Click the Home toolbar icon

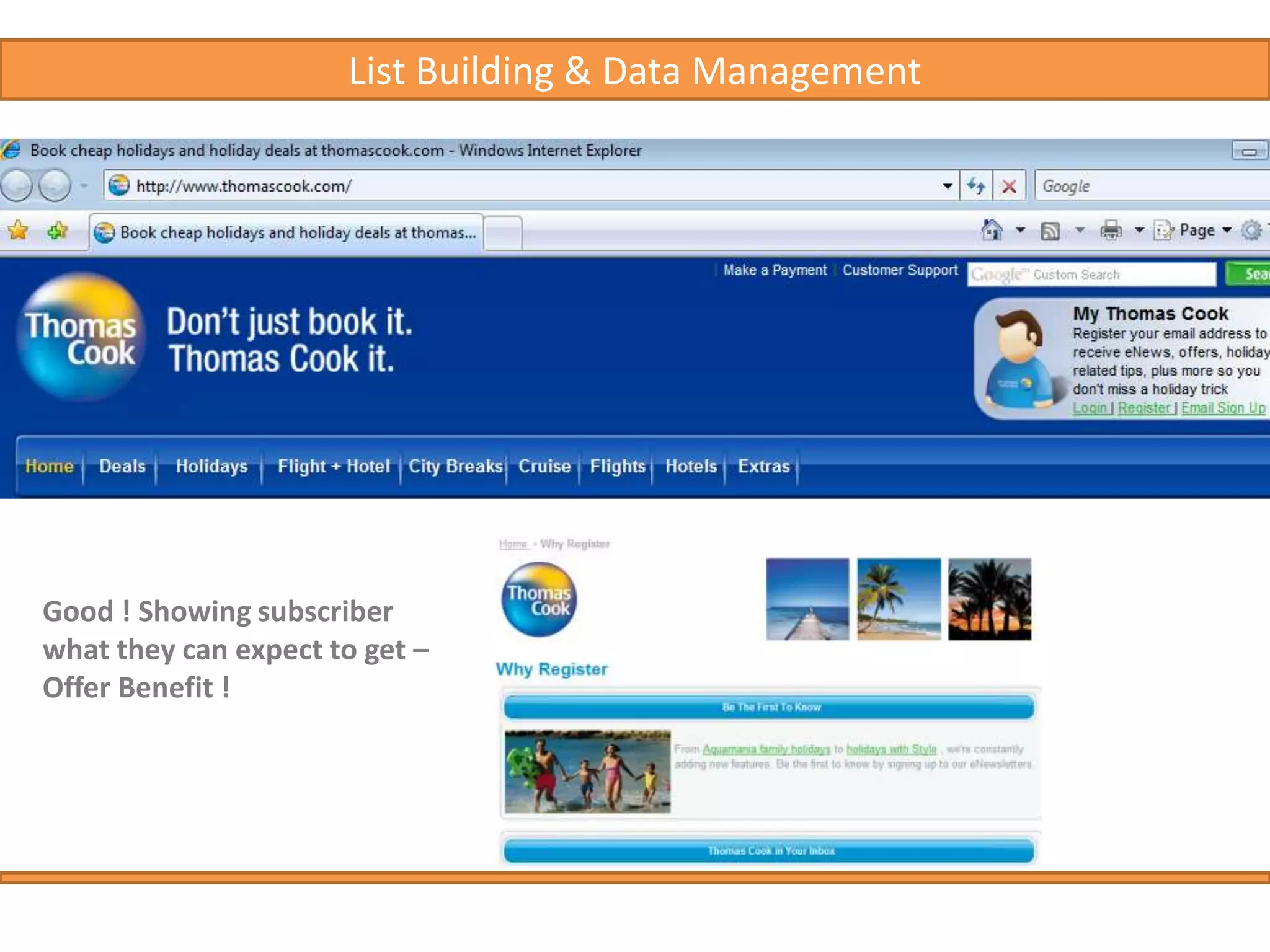coord(992,231)
